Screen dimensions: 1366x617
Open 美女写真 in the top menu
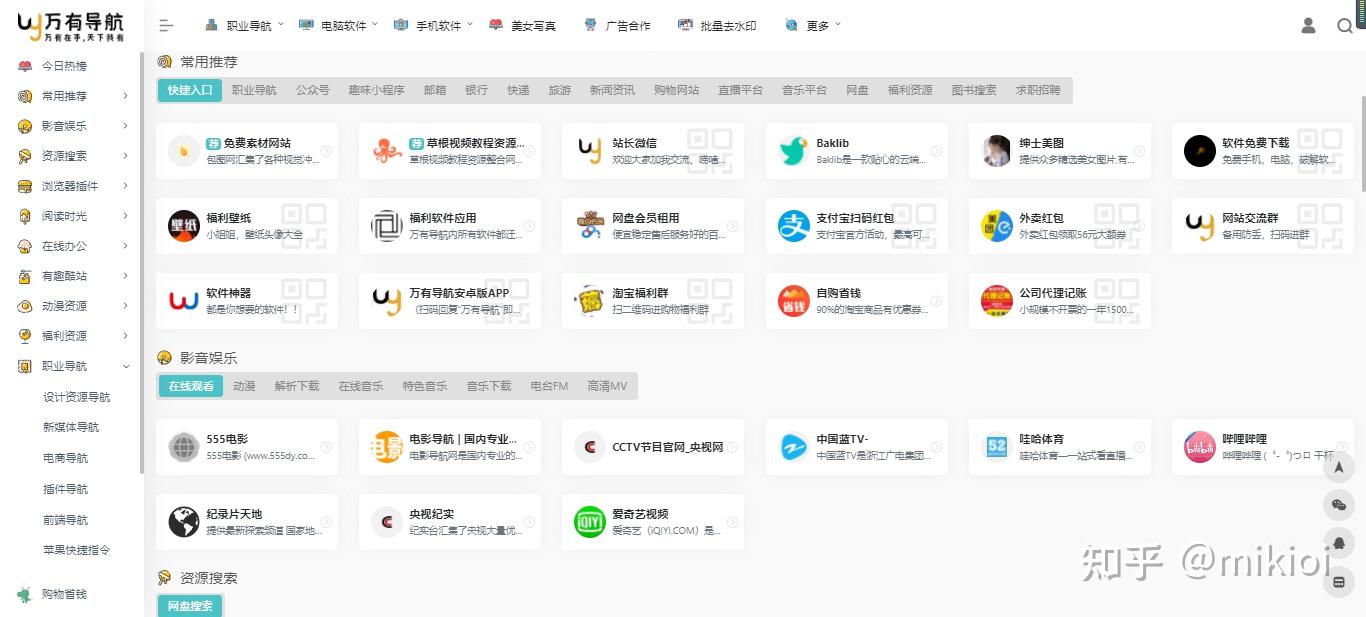[522, 26]
